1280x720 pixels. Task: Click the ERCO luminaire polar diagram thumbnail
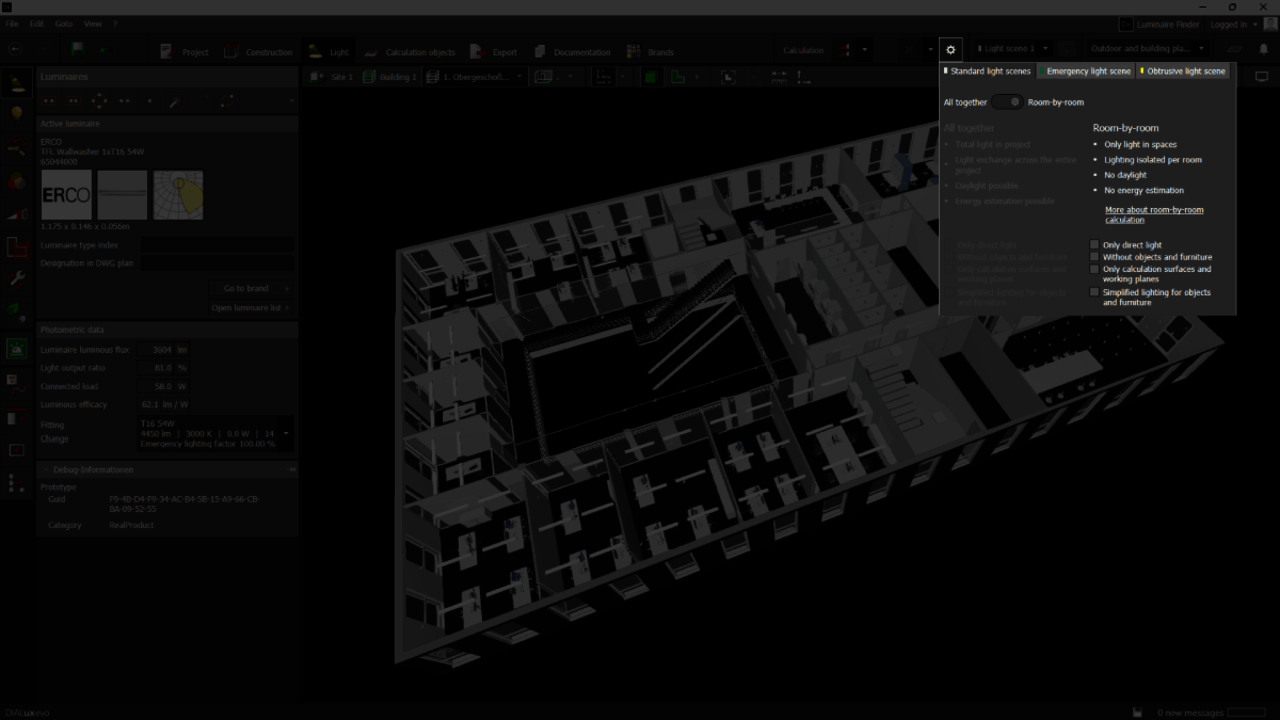tap(178, 195)
